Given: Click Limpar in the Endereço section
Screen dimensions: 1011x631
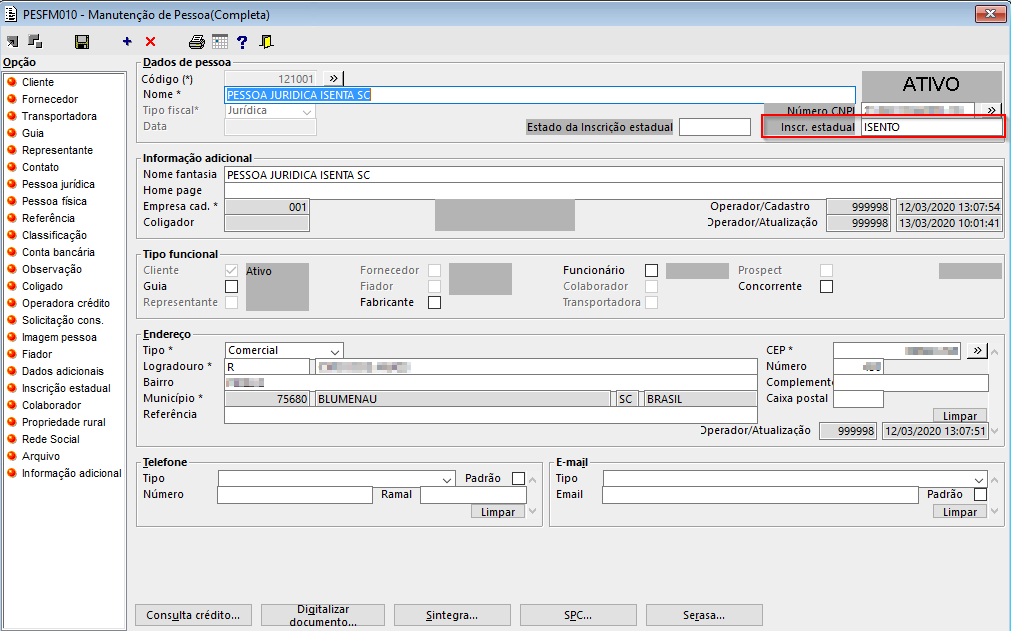Looking at the screenshot, I should click(959, 416).
